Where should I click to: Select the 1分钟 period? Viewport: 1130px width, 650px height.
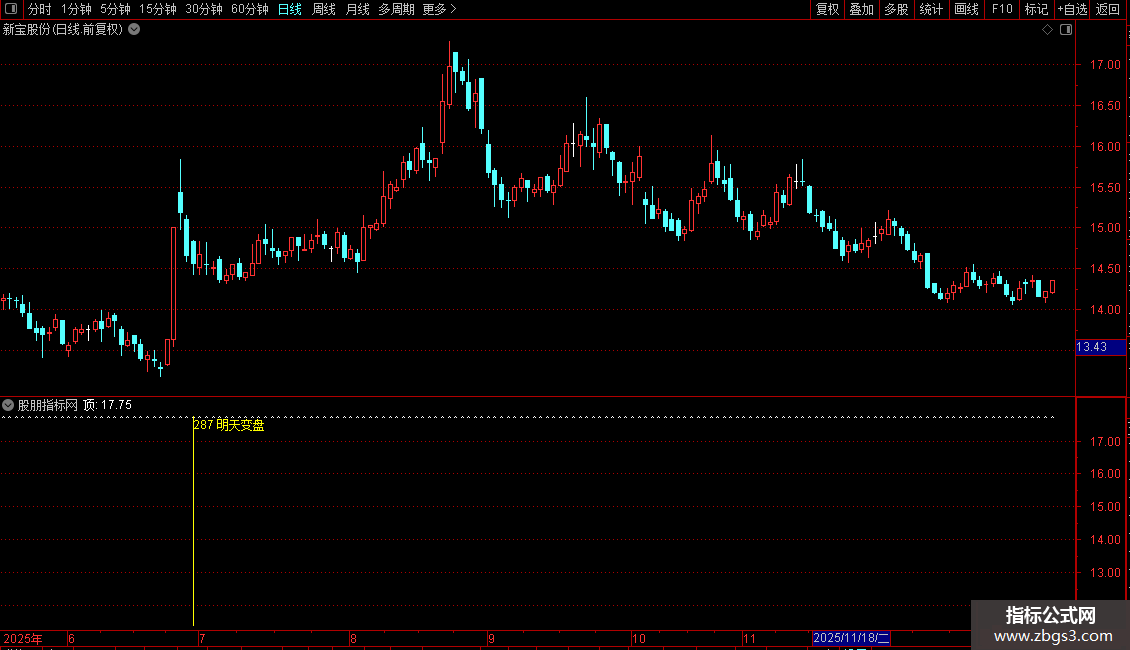coord(76,9)
